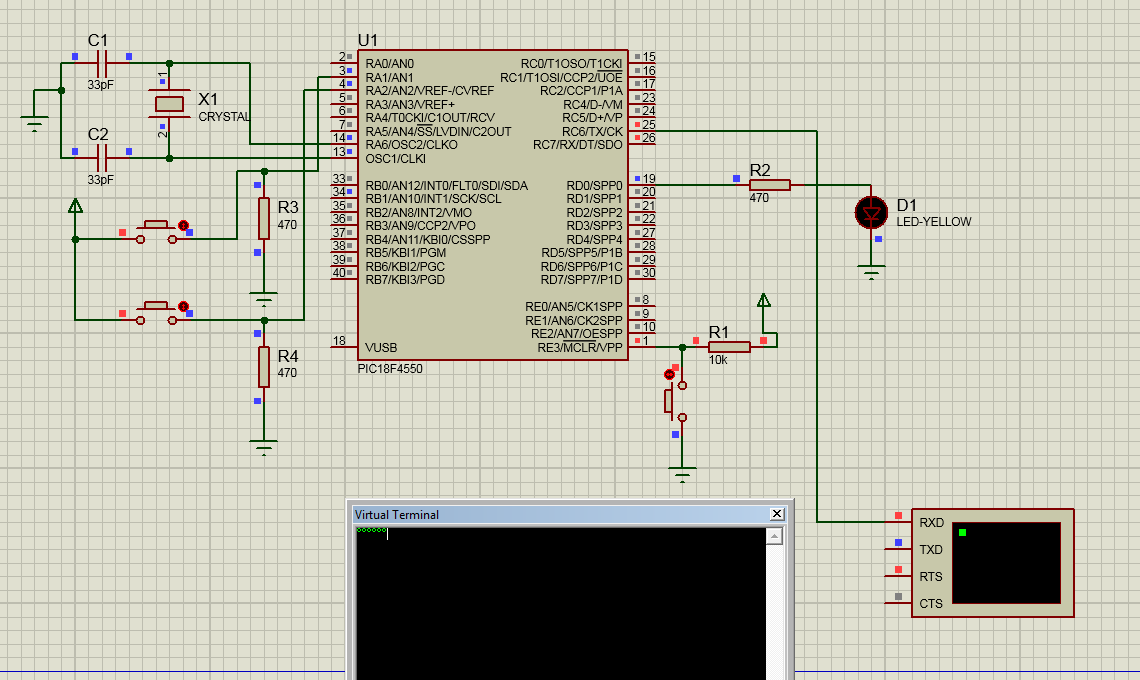Click the LED-YELLOW value label
The width and height of the screenshot is (1140, 680).
point(934,222)
